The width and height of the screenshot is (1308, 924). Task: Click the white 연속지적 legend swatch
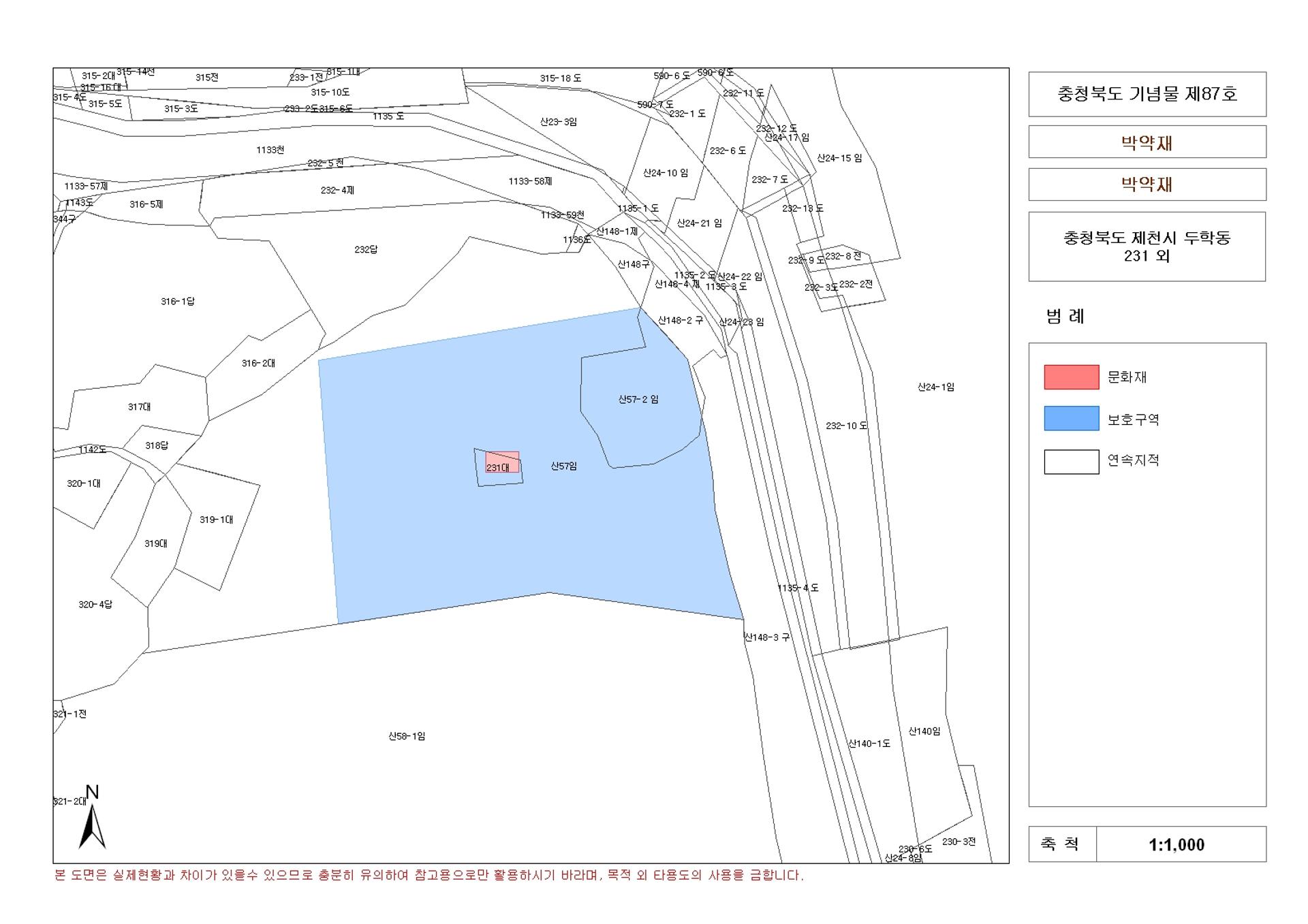pyautogui.click(x=1071, y=462)
